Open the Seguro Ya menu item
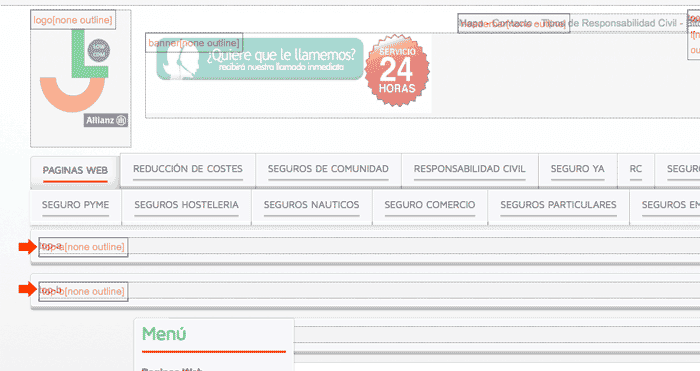 click(578, 169)
